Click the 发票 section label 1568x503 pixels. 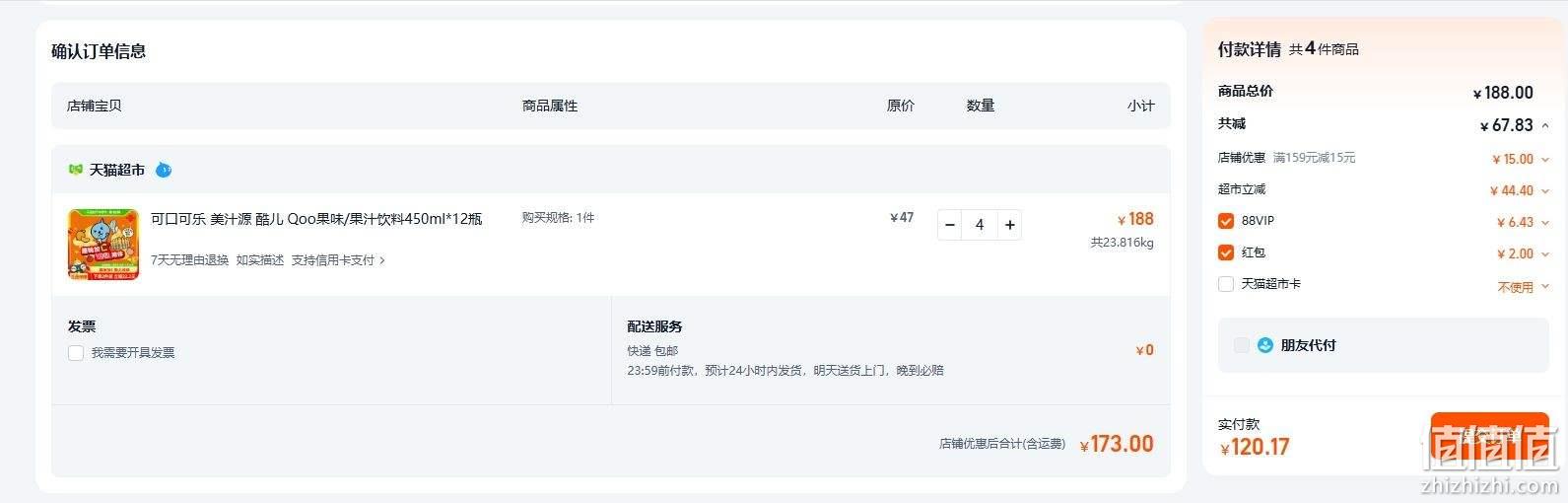click(82, 326)
